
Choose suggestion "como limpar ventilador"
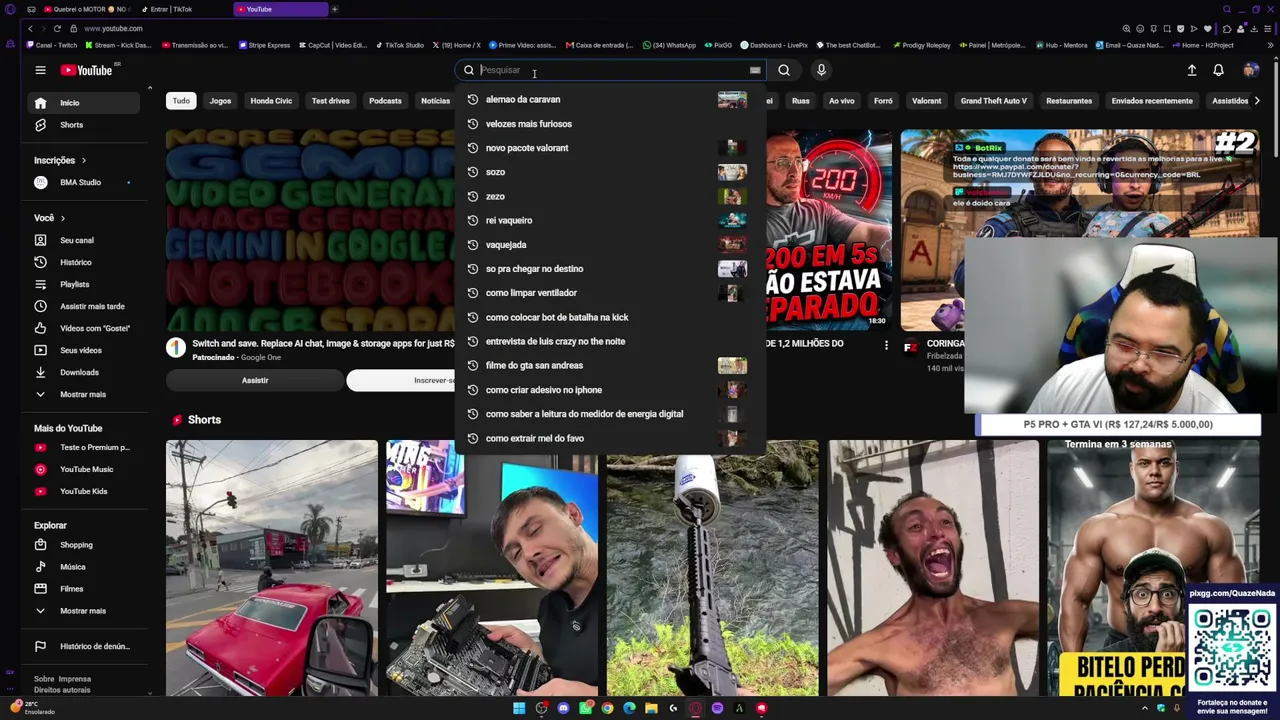[610, 293]
